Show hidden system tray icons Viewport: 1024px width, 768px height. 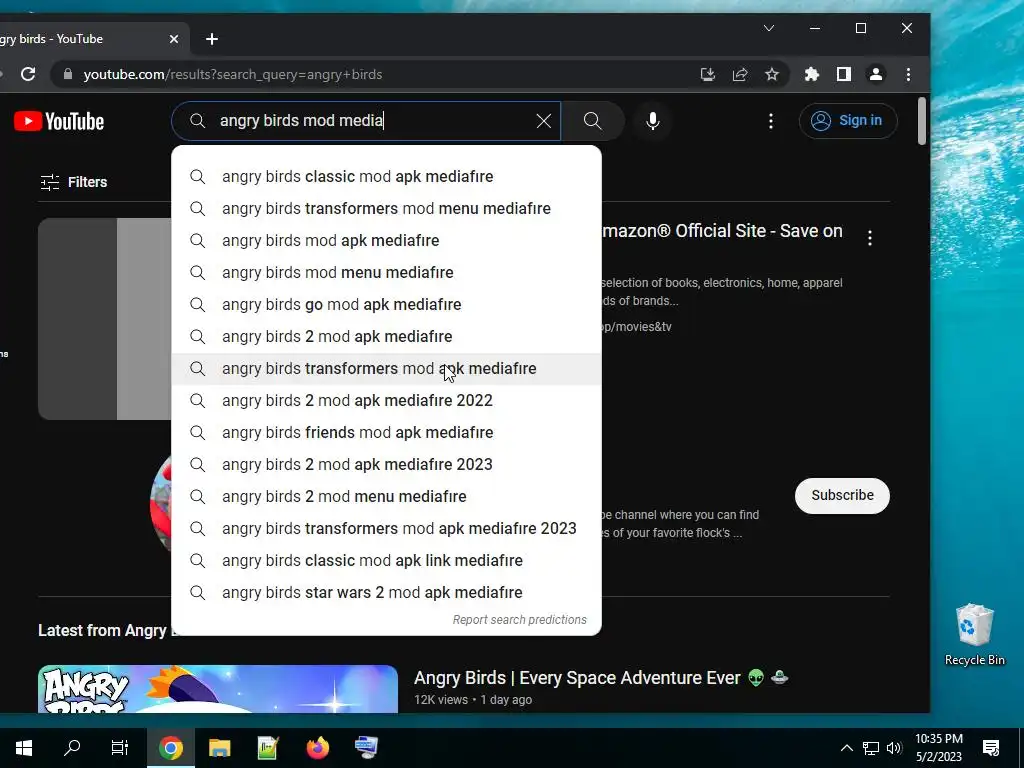pyautogui.click(x=846, y=748)
